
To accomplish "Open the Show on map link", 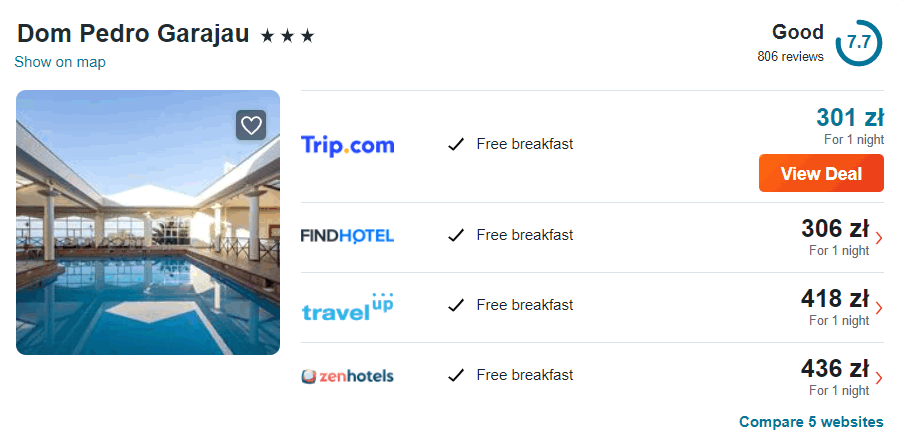I will click(x=60, y=62).
